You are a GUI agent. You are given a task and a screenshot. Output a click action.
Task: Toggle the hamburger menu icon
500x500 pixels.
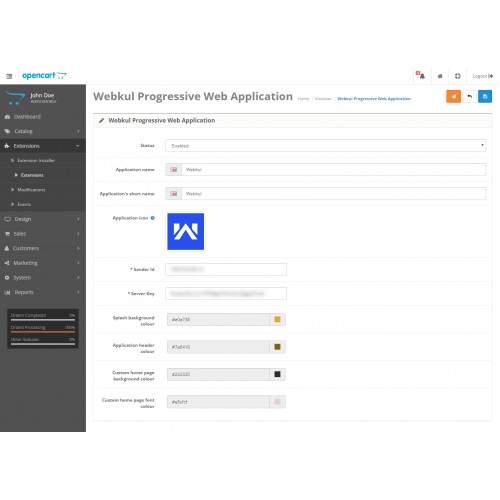tap(9, 76)
